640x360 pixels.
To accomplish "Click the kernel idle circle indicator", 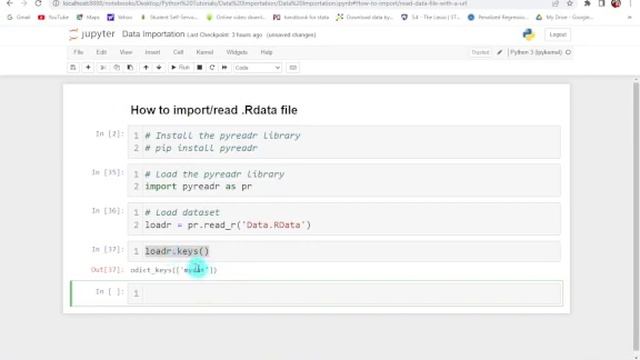I will coord(568,52).
